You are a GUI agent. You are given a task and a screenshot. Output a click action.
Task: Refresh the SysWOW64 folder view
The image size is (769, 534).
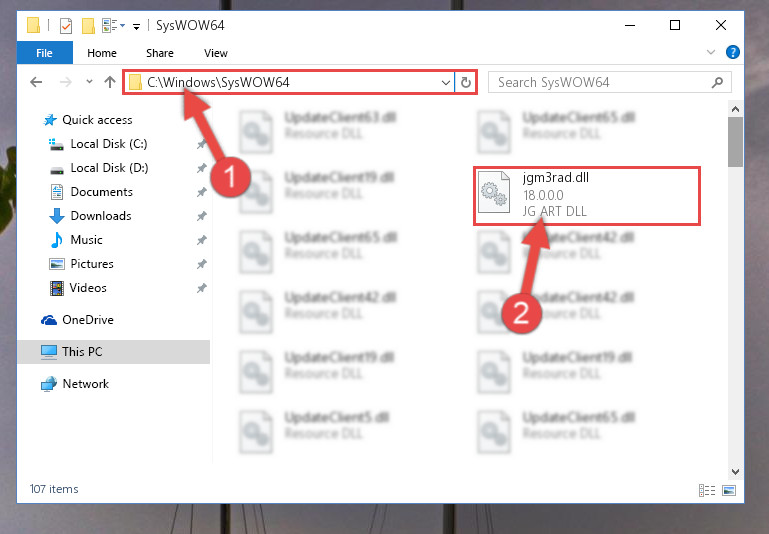465,82
